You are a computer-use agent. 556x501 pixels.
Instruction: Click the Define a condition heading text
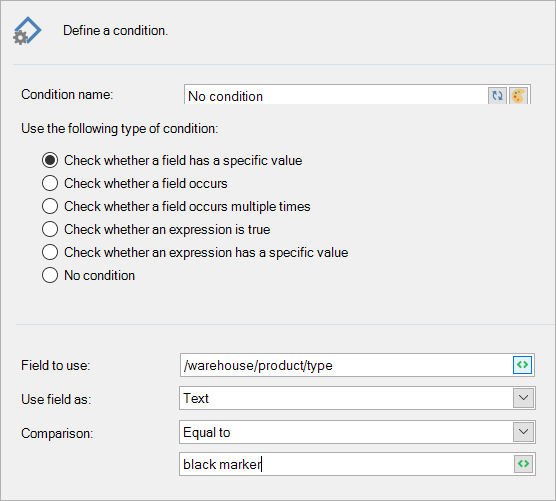[x=116, y=31]
